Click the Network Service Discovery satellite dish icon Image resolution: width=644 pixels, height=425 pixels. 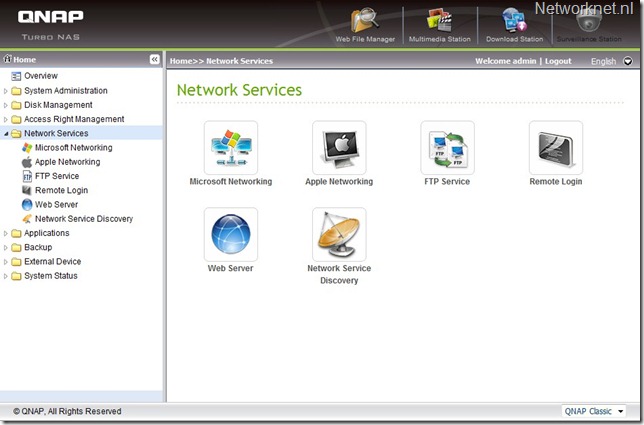click(x=339, y=234)
